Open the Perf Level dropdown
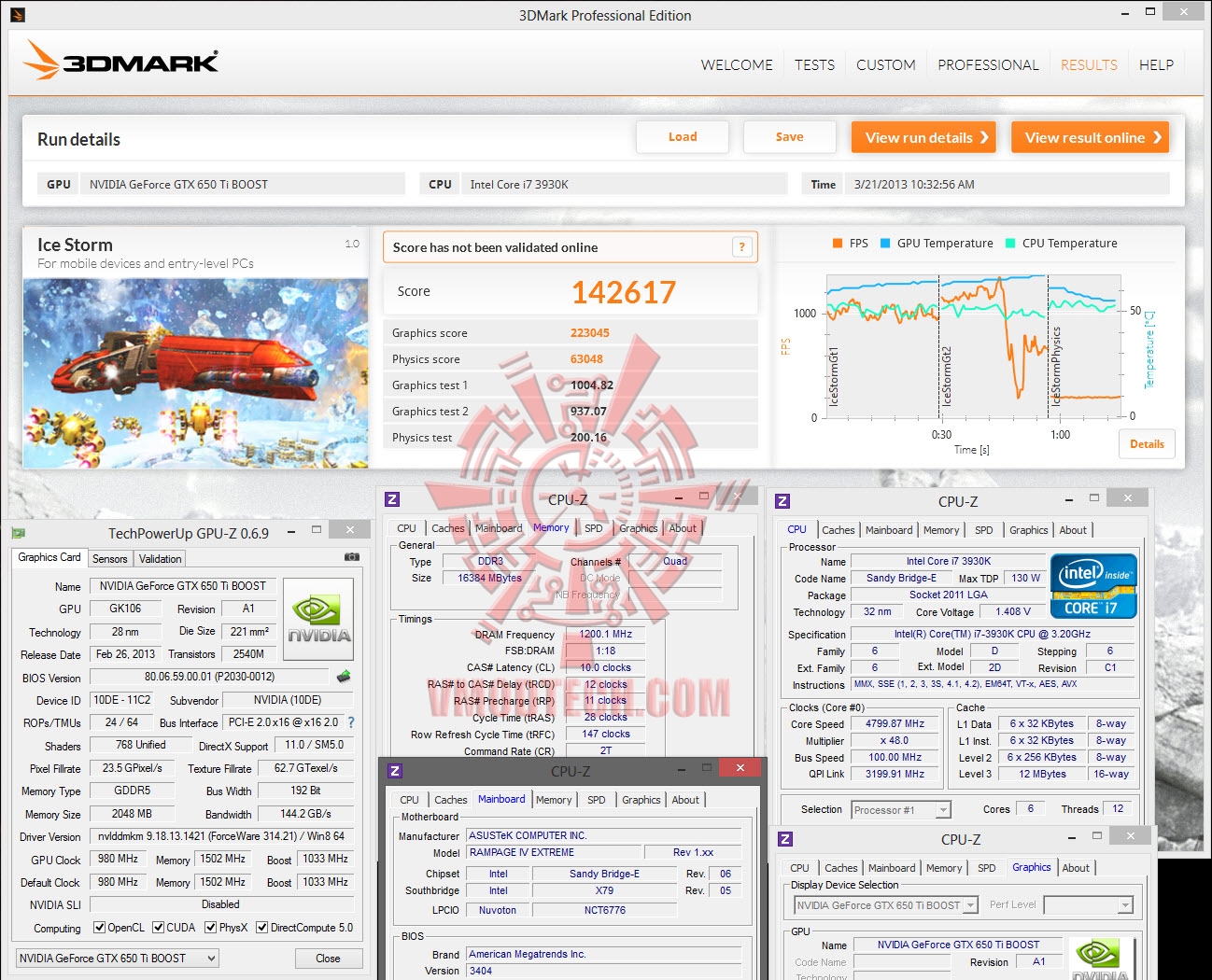The height and width of the screenshot is (980, 1212). click(1088, 905)
